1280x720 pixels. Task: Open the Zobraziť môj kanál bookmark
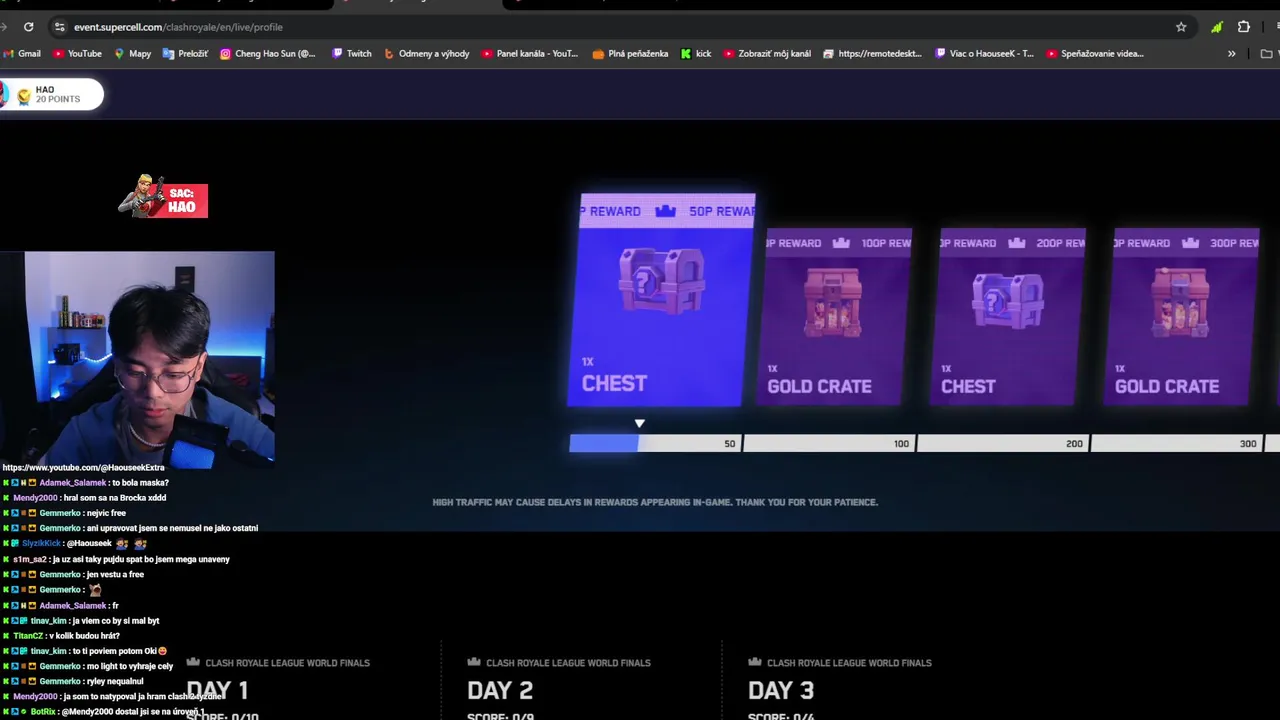[x=767, y=54]
